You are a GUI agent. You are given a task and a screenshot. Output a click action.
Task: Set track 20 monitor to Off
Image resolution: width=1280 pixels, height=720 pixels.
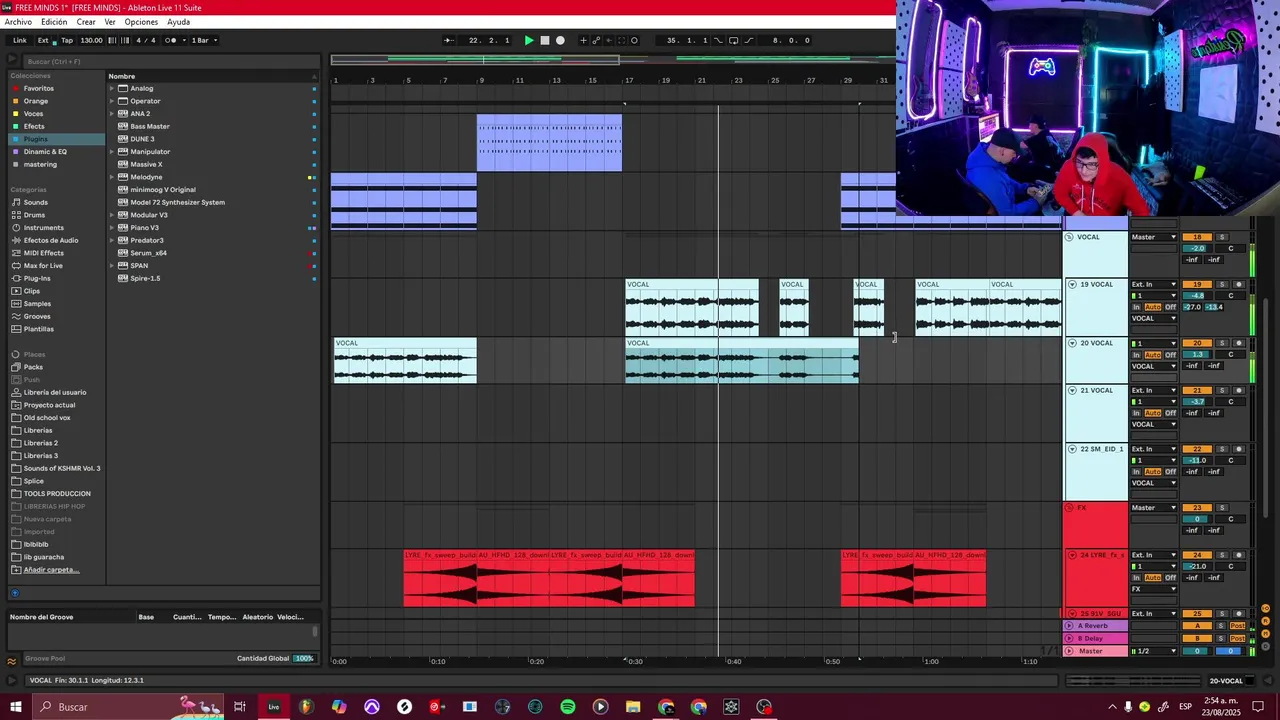click(1170, 355)
